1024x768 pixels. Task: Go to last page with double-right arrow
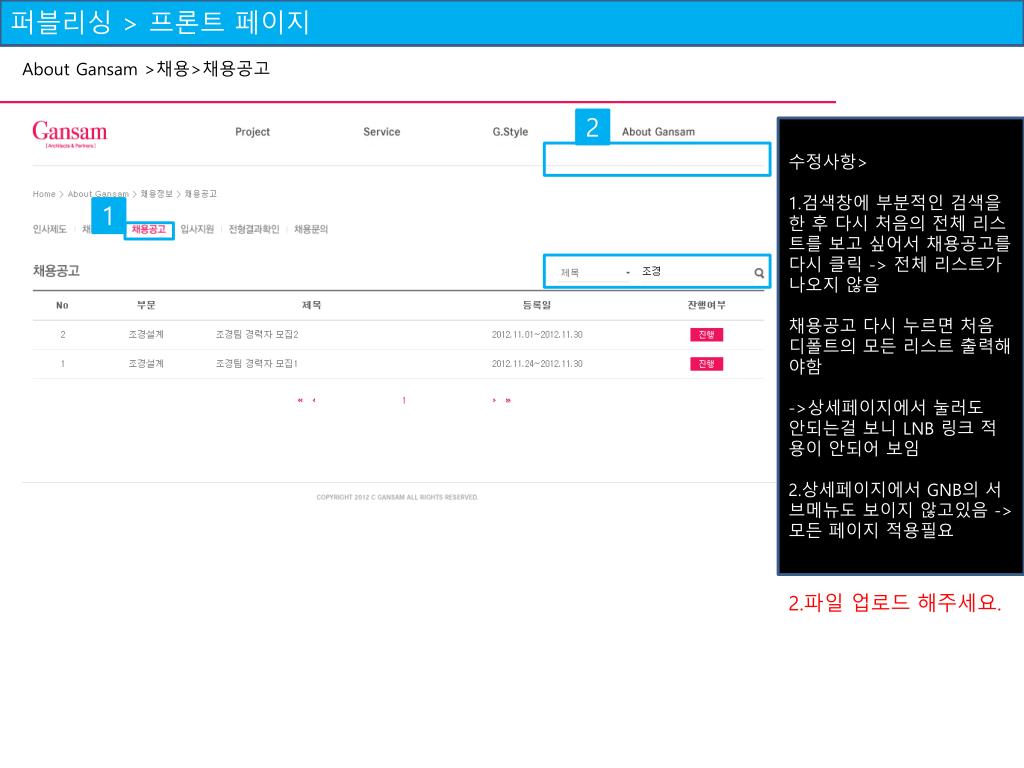[508, 400]
